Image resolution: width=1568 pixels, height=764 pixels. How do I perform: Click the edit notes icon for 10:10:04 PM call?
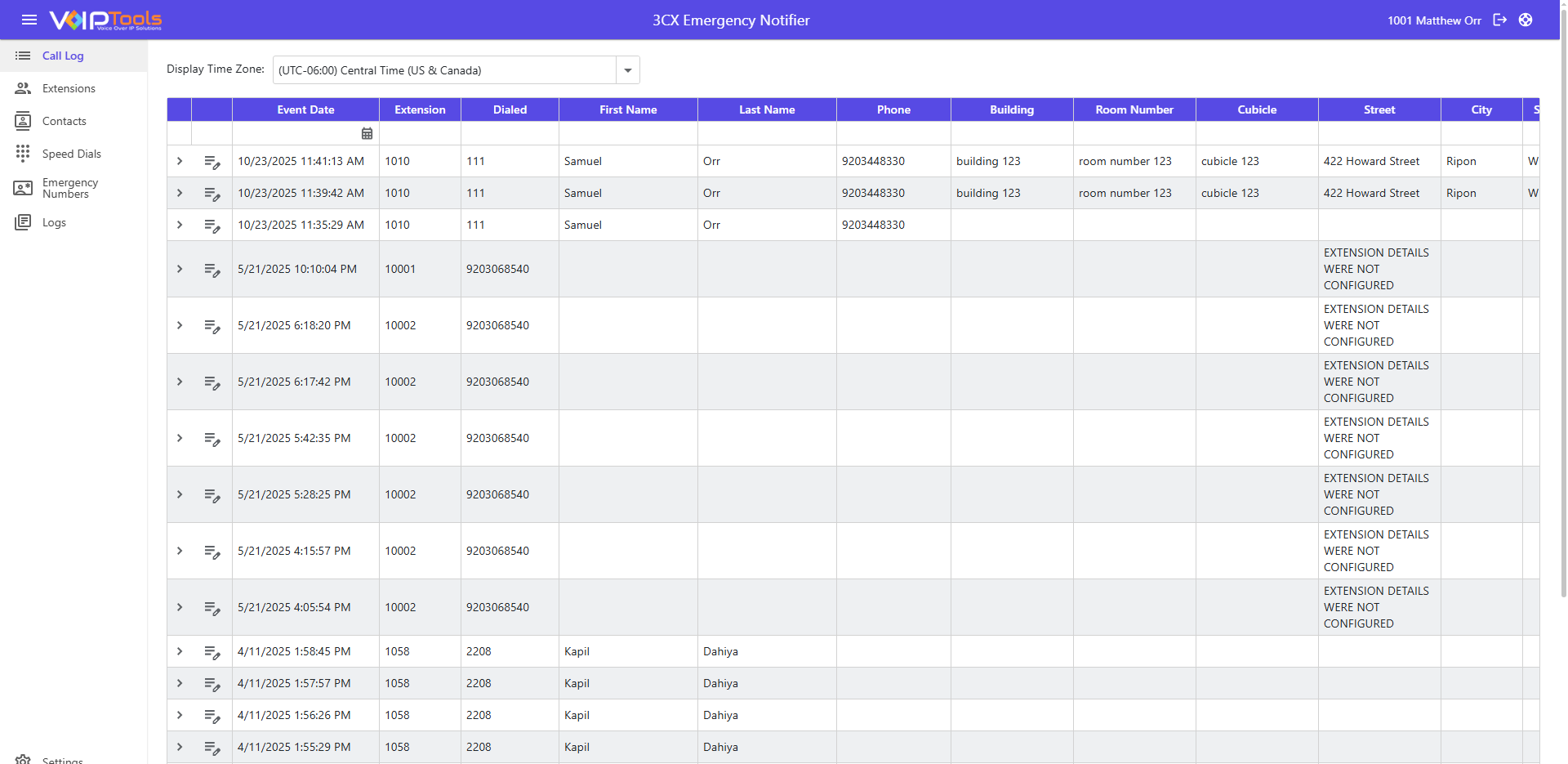click(x=212, y=270)
